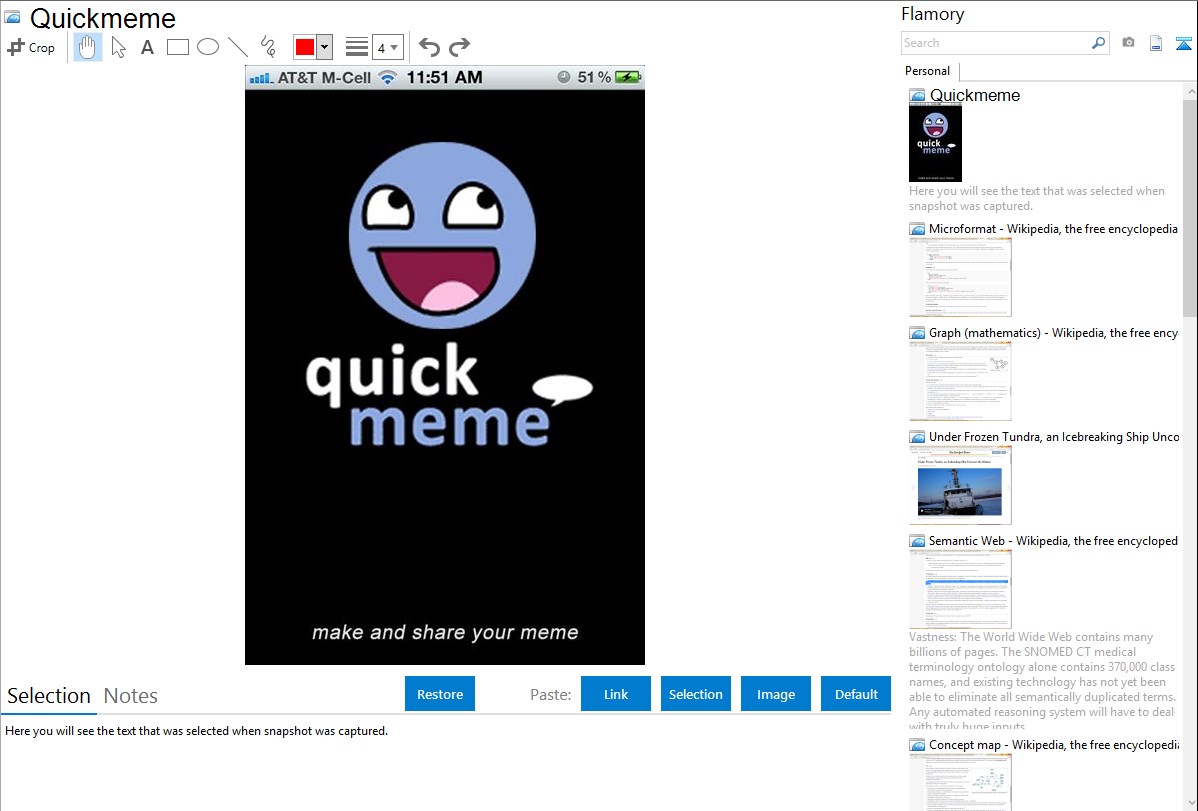Activate the hand pan tool
This screenshot has height=811, width=1198.
pos(87,47)
